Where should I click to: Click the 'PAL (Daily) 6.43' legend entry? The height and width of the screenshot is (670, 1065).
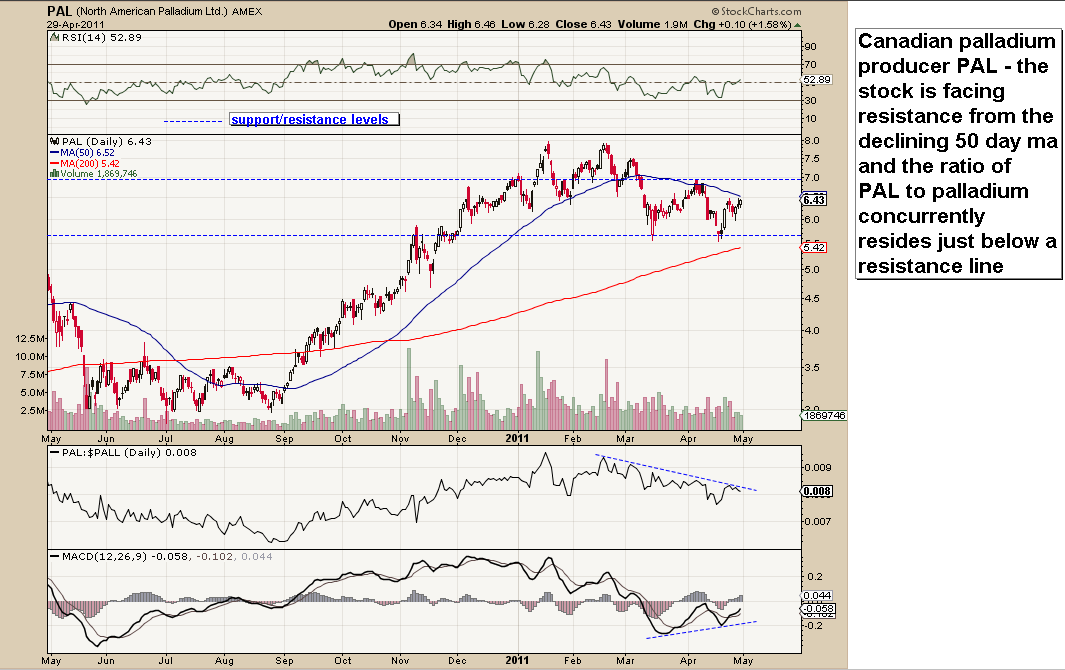pos(107,141)
